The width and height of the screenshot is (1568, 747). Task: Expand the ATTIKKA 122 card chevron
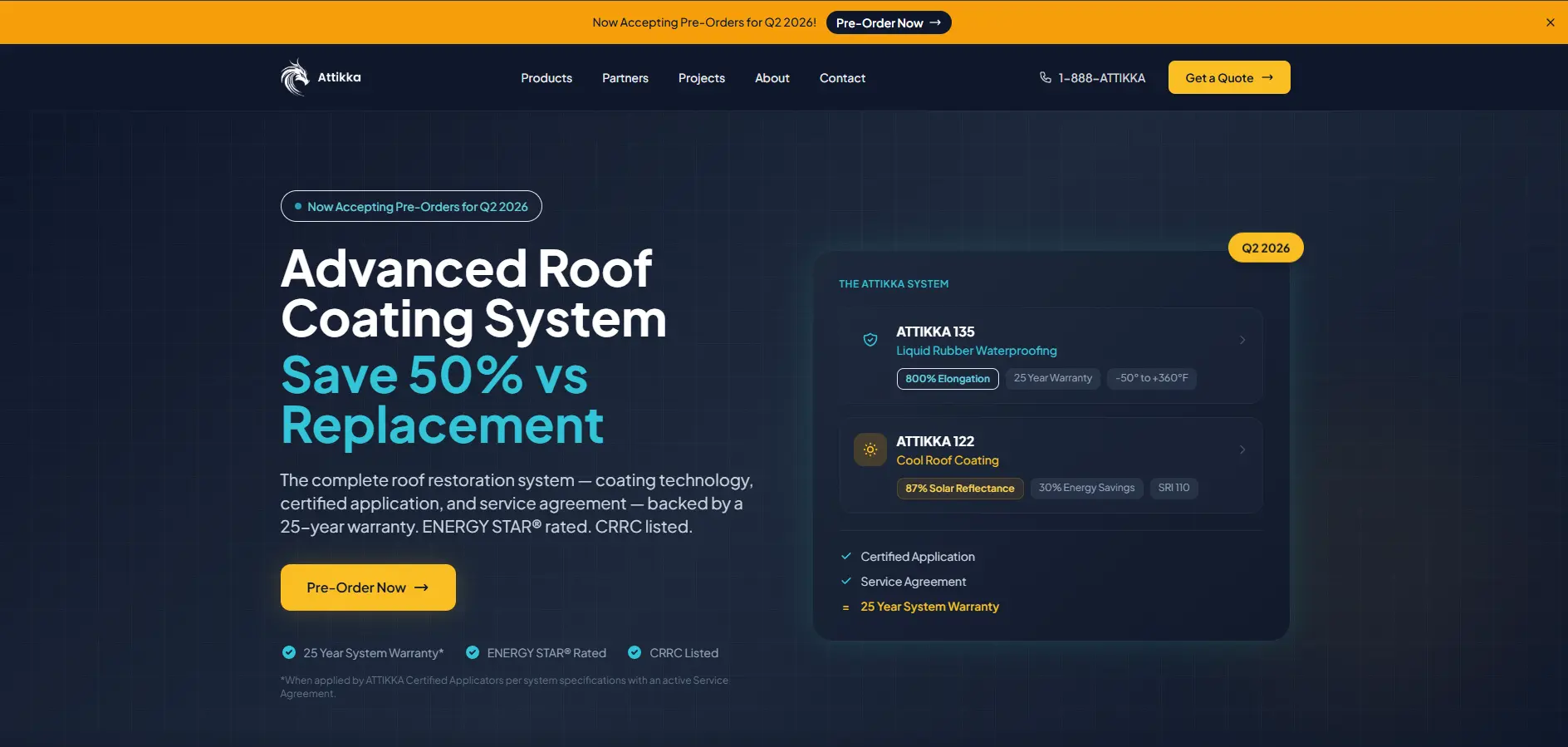pos(1242,450)
